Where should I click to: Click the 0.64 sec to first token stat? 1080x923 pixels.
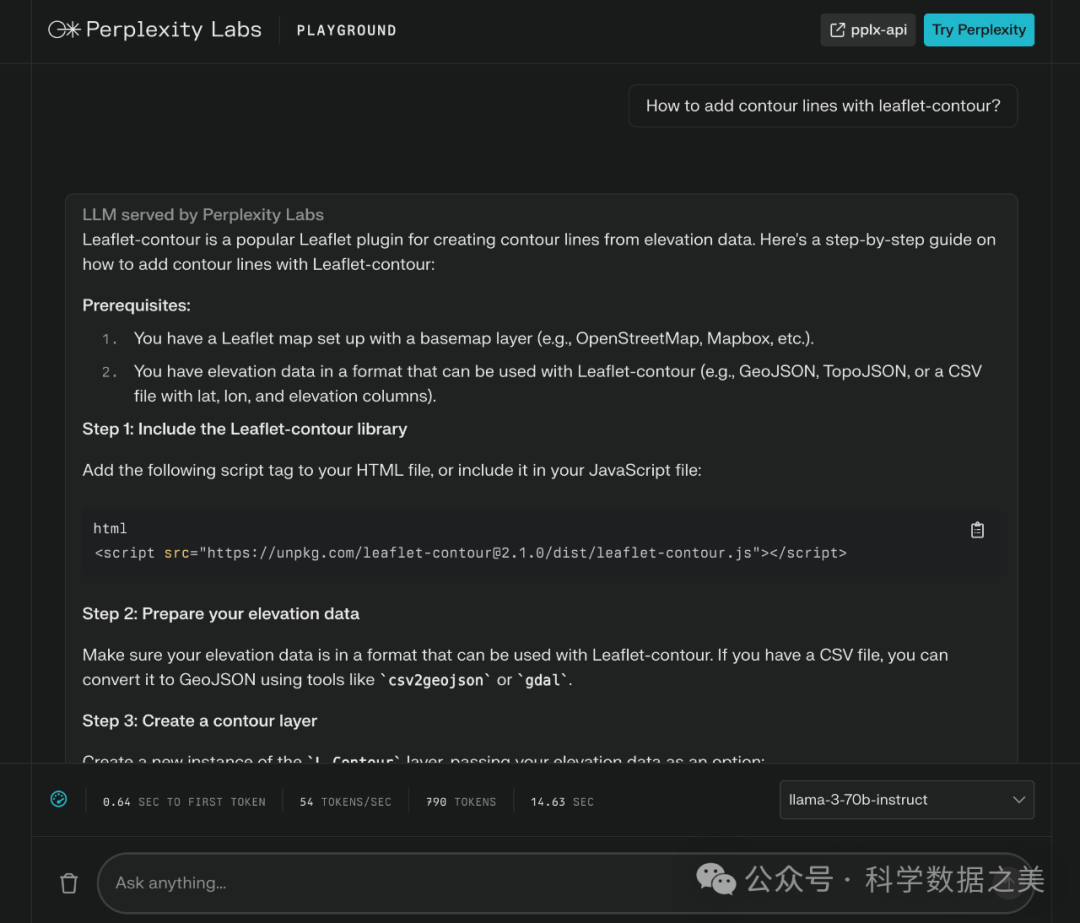pos(184,802)
